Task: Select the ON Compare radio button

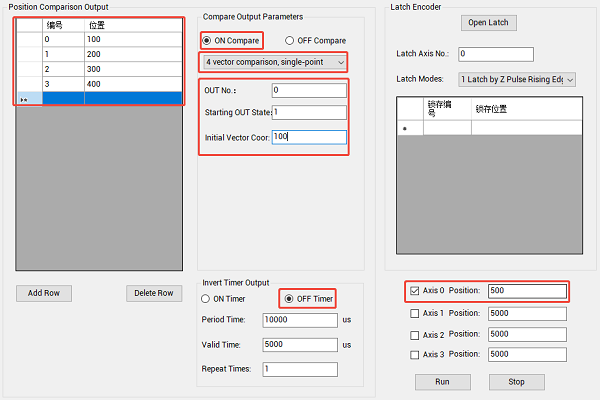Action: (208, 41)
